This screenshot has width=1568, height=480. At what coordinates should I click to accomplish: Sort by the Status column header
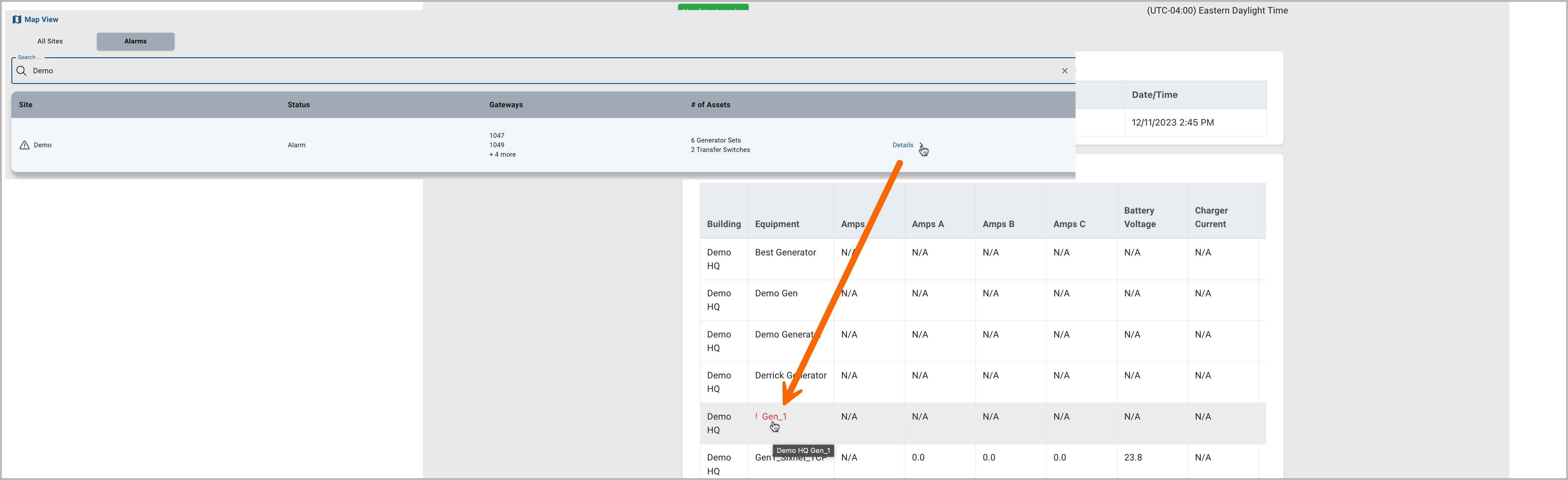click(x=298, y=105)
